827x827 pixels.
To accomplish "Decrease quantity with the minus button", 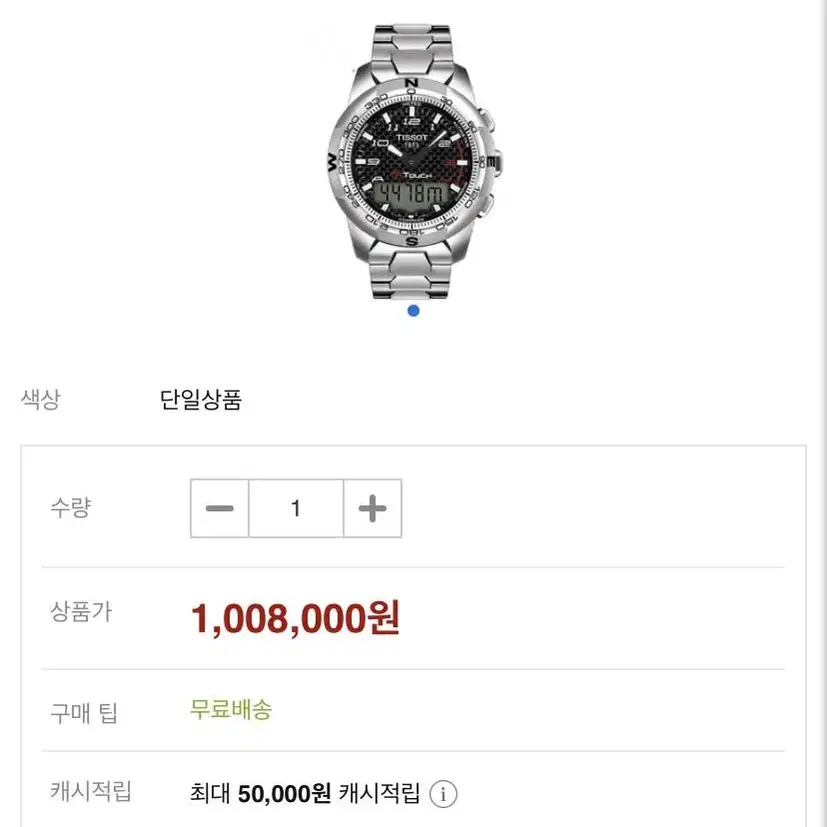I will (x=219, y=508).
